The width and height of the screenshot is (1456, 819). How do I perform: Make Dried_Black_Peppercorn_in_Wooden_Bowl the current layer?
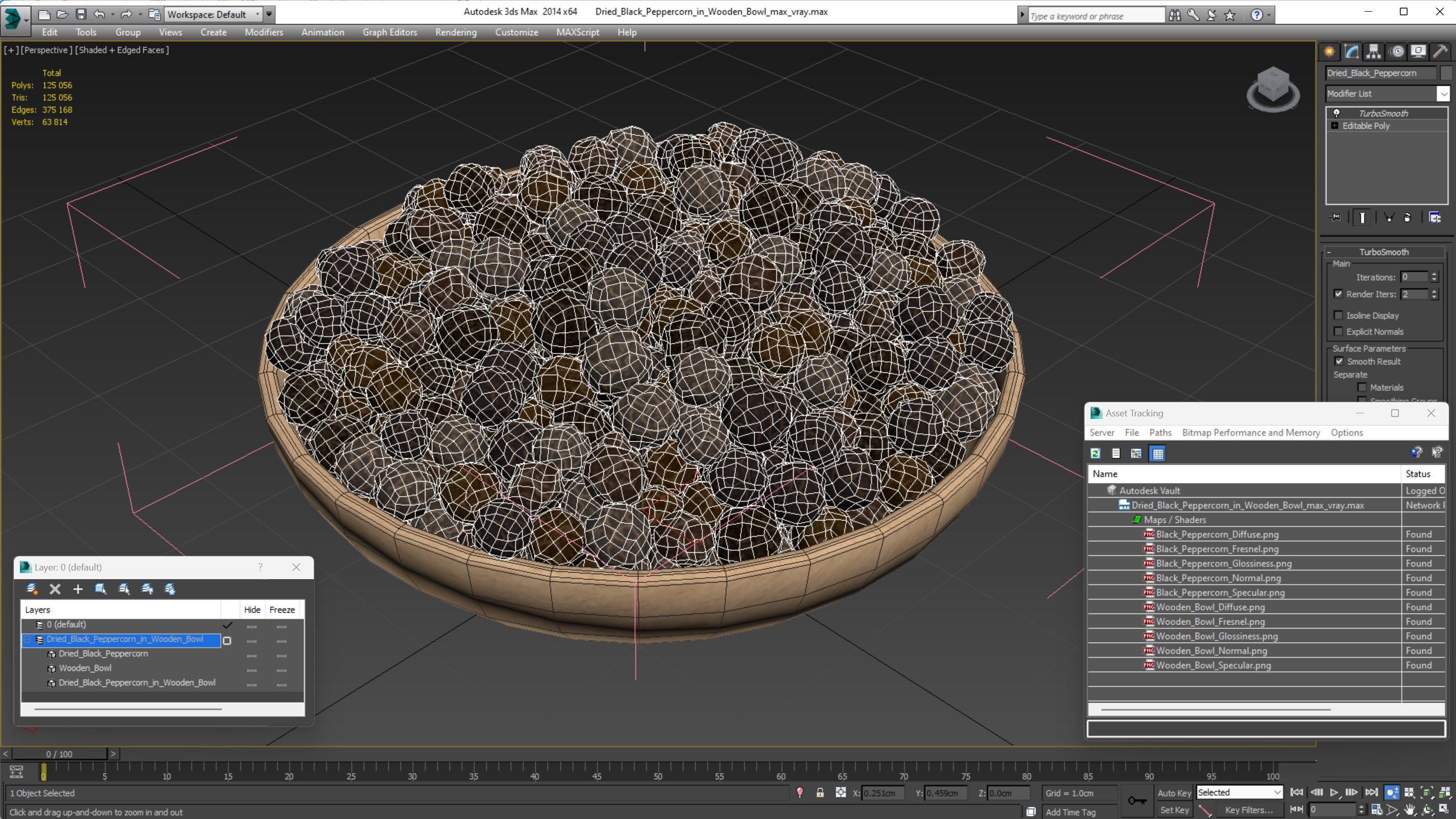pyautogui.click(x=227, y=640)
